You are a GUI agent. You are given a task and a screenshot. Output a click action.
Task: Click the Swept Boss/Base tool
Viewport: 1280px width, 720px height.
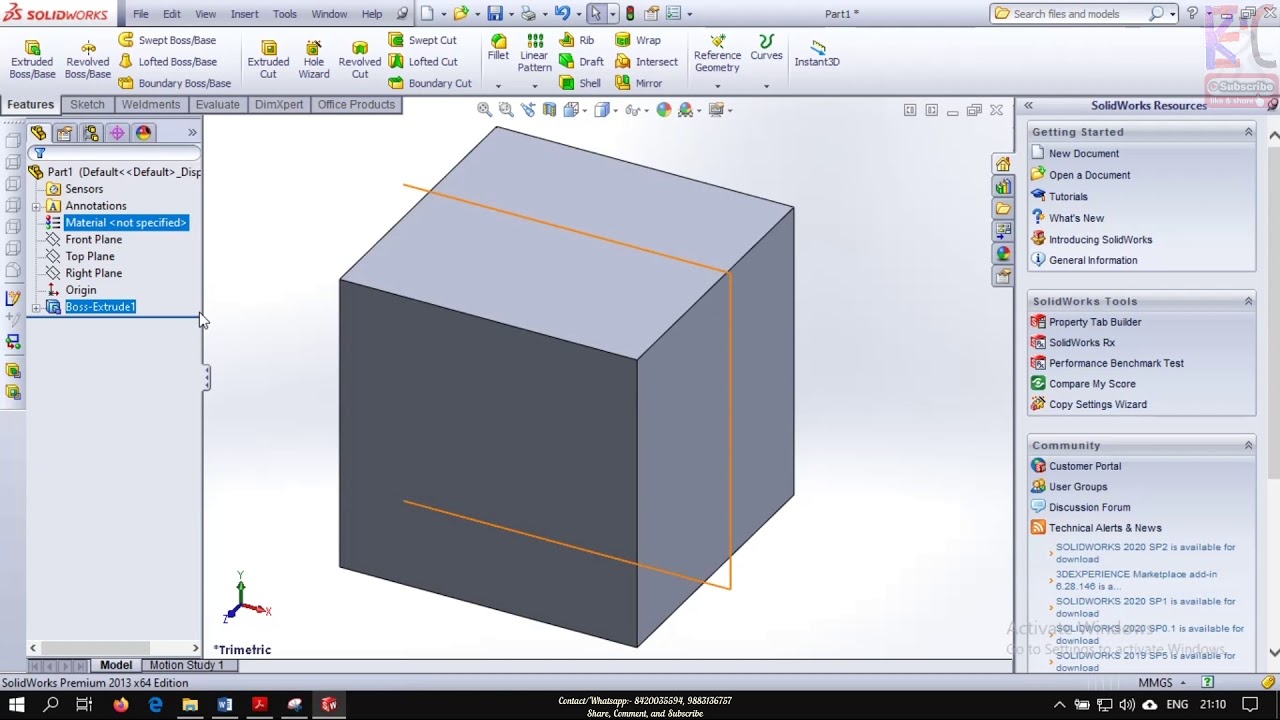(167, 40)
